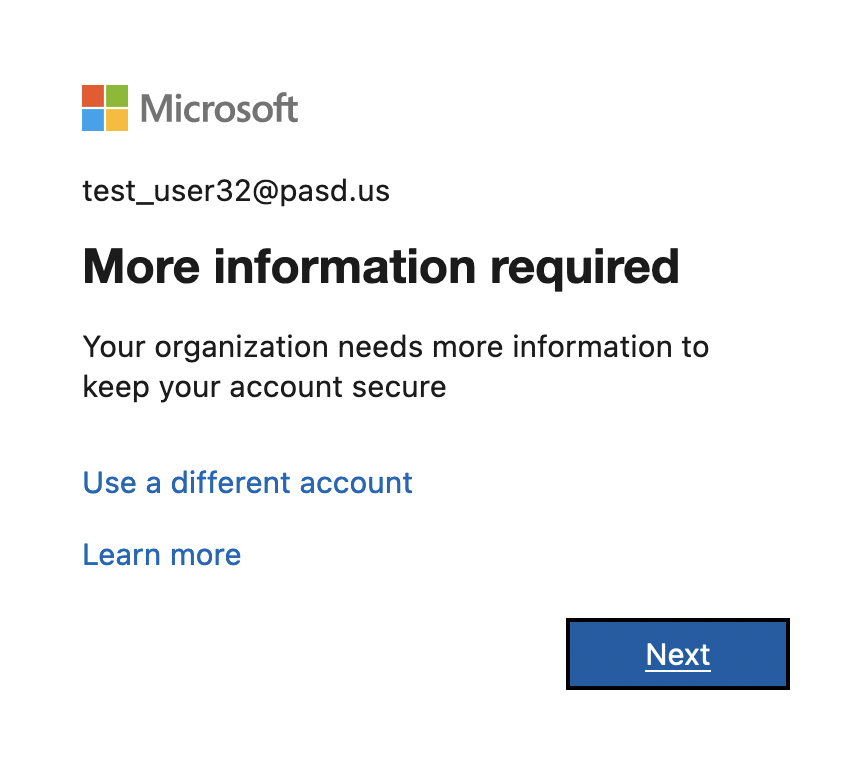Click the blue square in Microsoft logo
Screen dimensions: 868x762
point(93,120)
